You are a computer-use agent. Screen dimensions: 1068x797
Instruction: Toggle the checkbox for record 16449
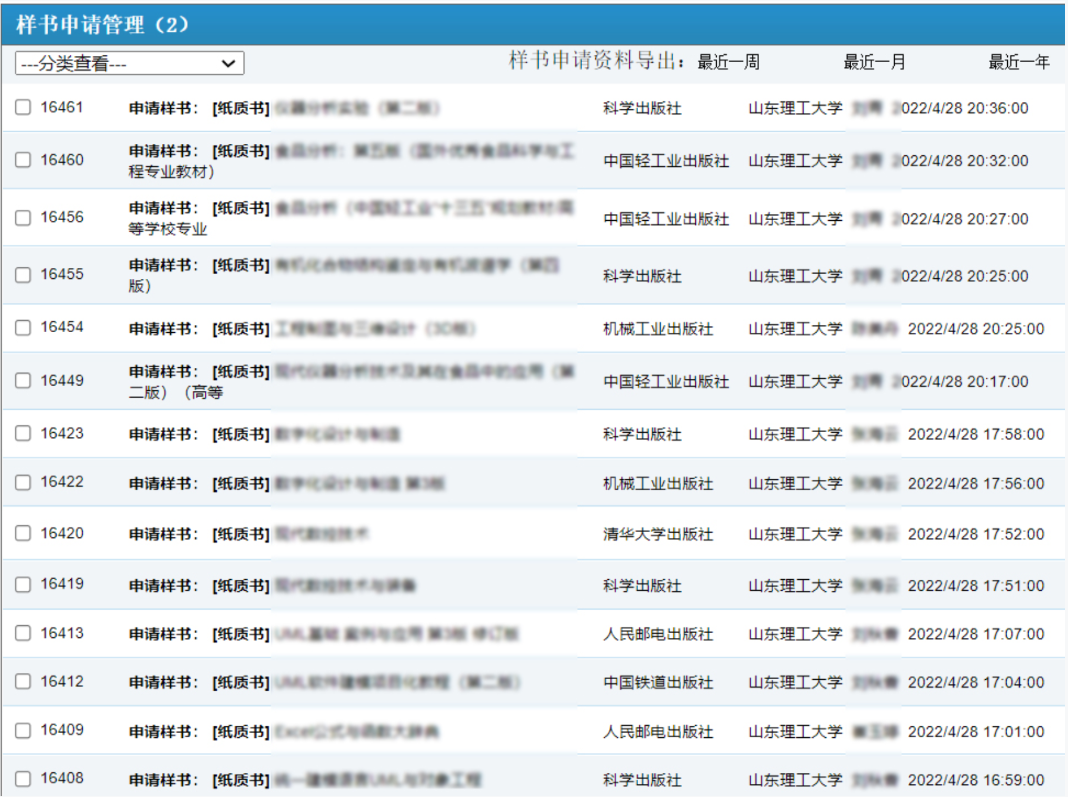coord(23,381)
